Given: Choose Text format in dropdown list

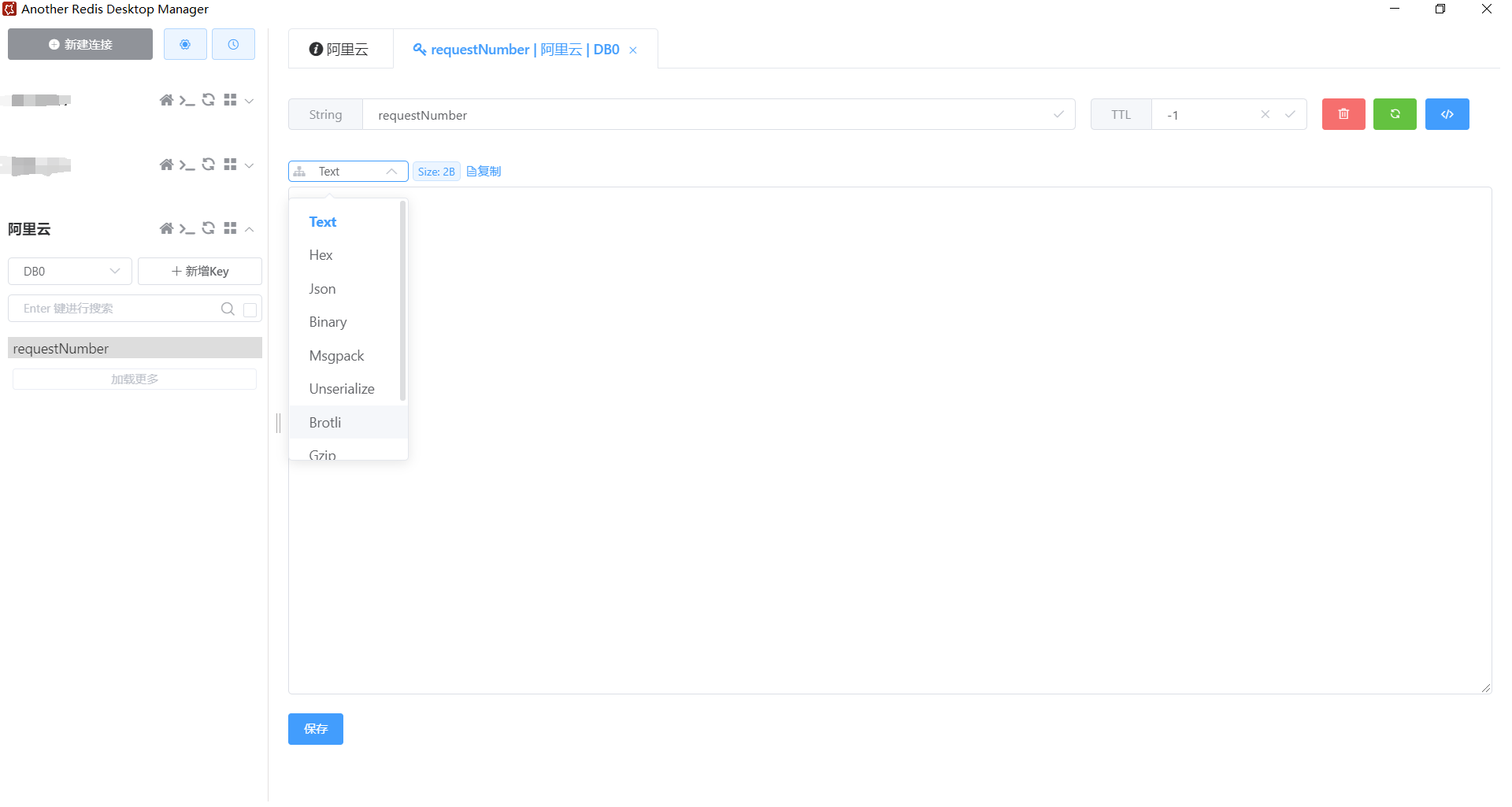Looking at the screenshot, I should (x=345, y=222).
